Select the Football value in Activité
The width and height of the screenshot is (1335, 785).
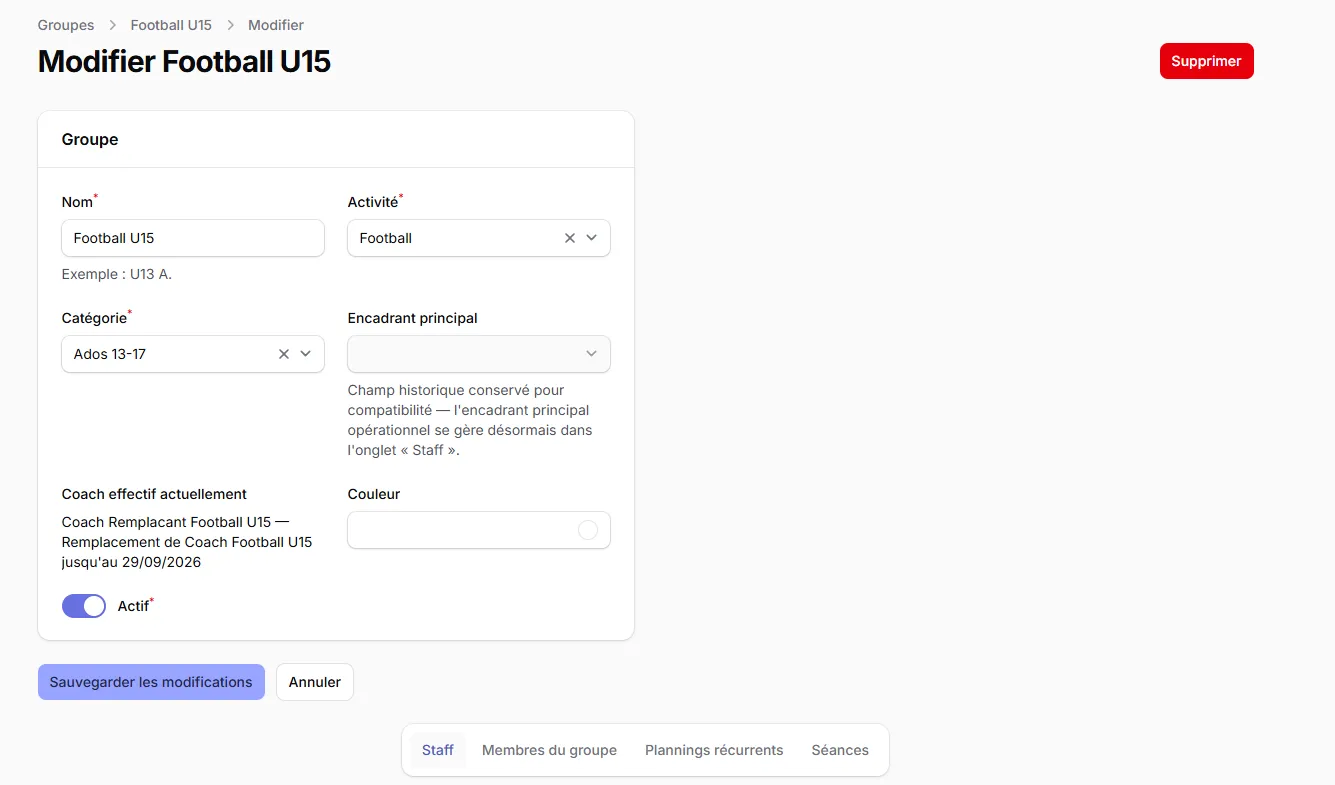pos(386,238)
